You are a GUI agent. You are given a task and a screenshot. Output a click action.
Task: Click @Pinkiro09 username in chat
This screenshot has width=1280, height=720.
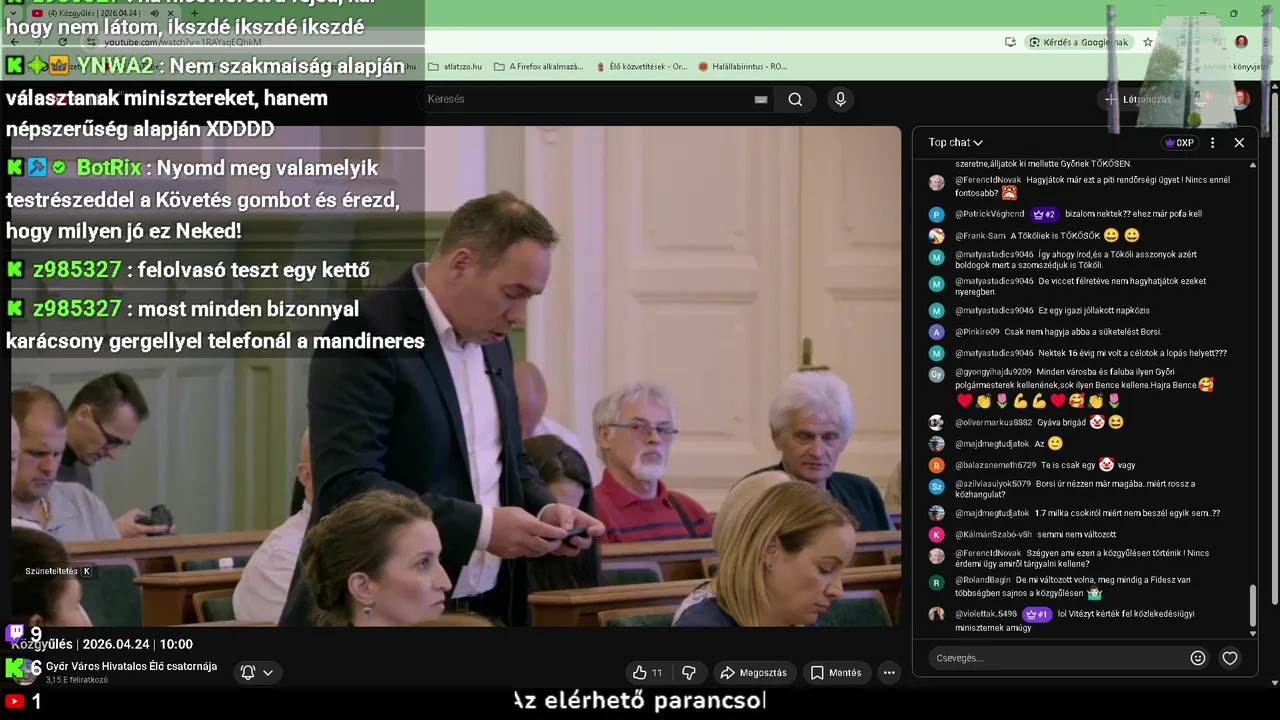point(977,332)
